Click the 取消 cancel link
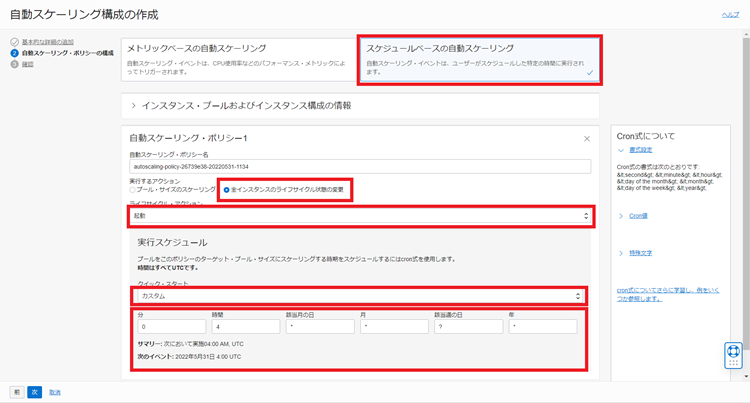750x403 pixels. 56,392
